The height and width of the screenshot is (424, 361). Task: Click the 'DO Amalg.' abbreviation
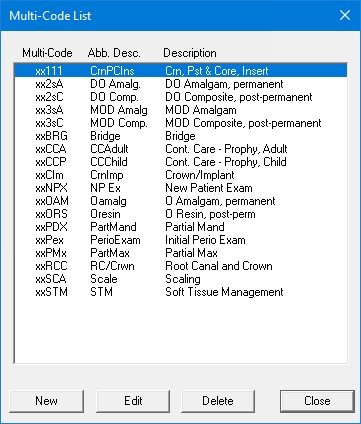[115, 84]
